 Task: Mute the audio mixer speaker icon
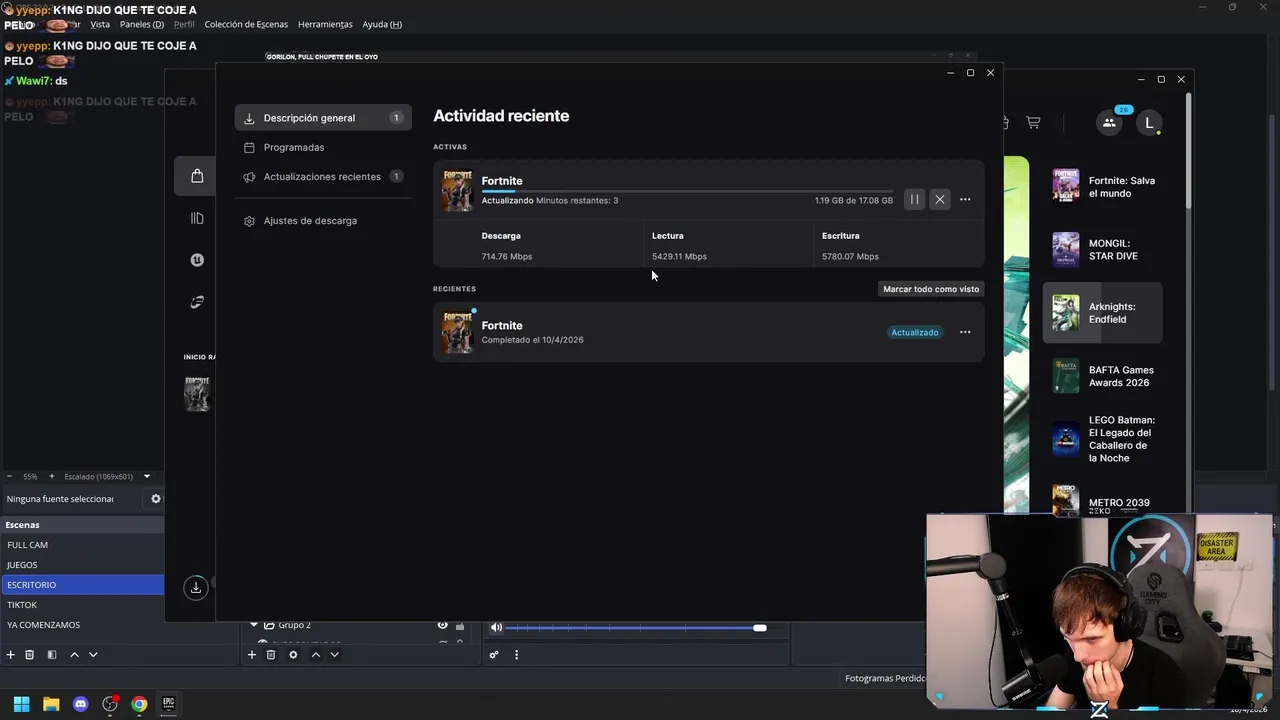pos(496,627)
